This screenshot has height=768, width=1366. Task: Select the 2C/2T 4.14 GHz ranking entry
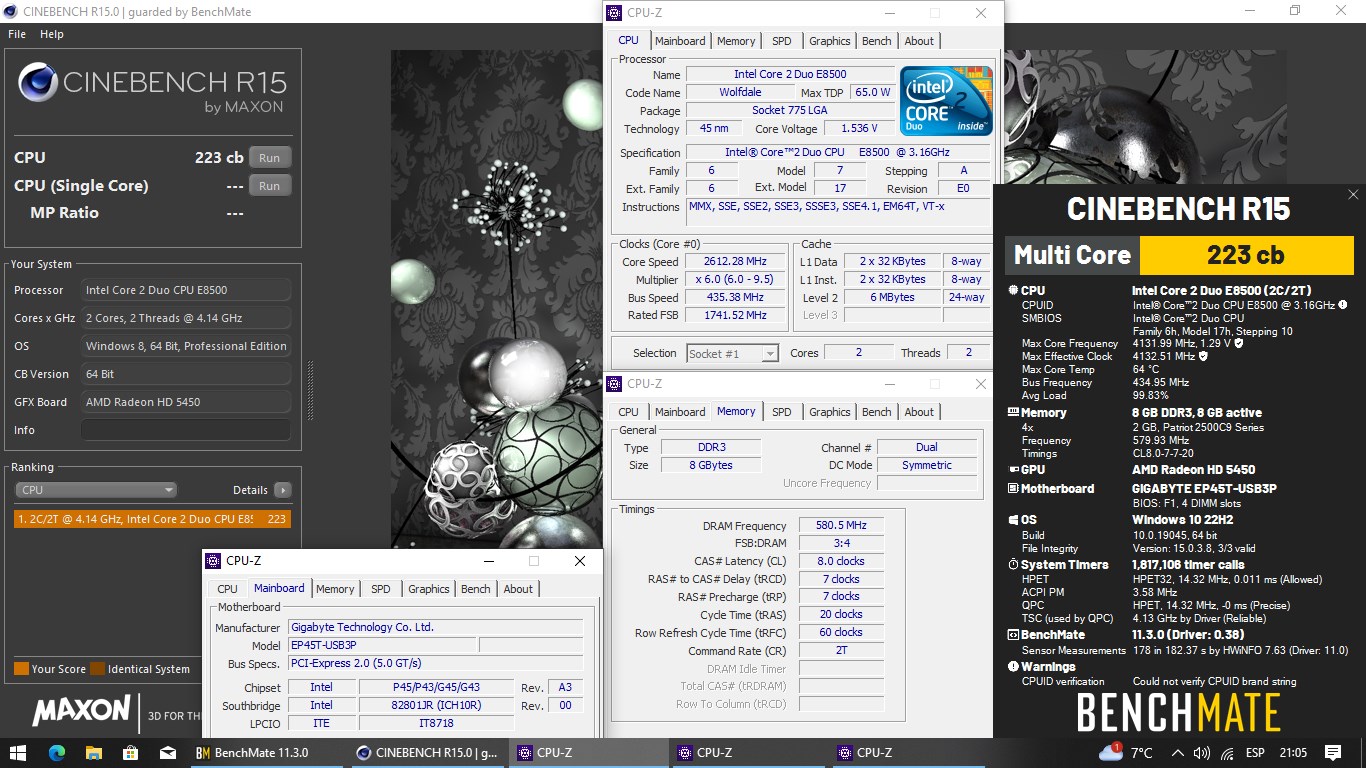click(x=152, y=518)
